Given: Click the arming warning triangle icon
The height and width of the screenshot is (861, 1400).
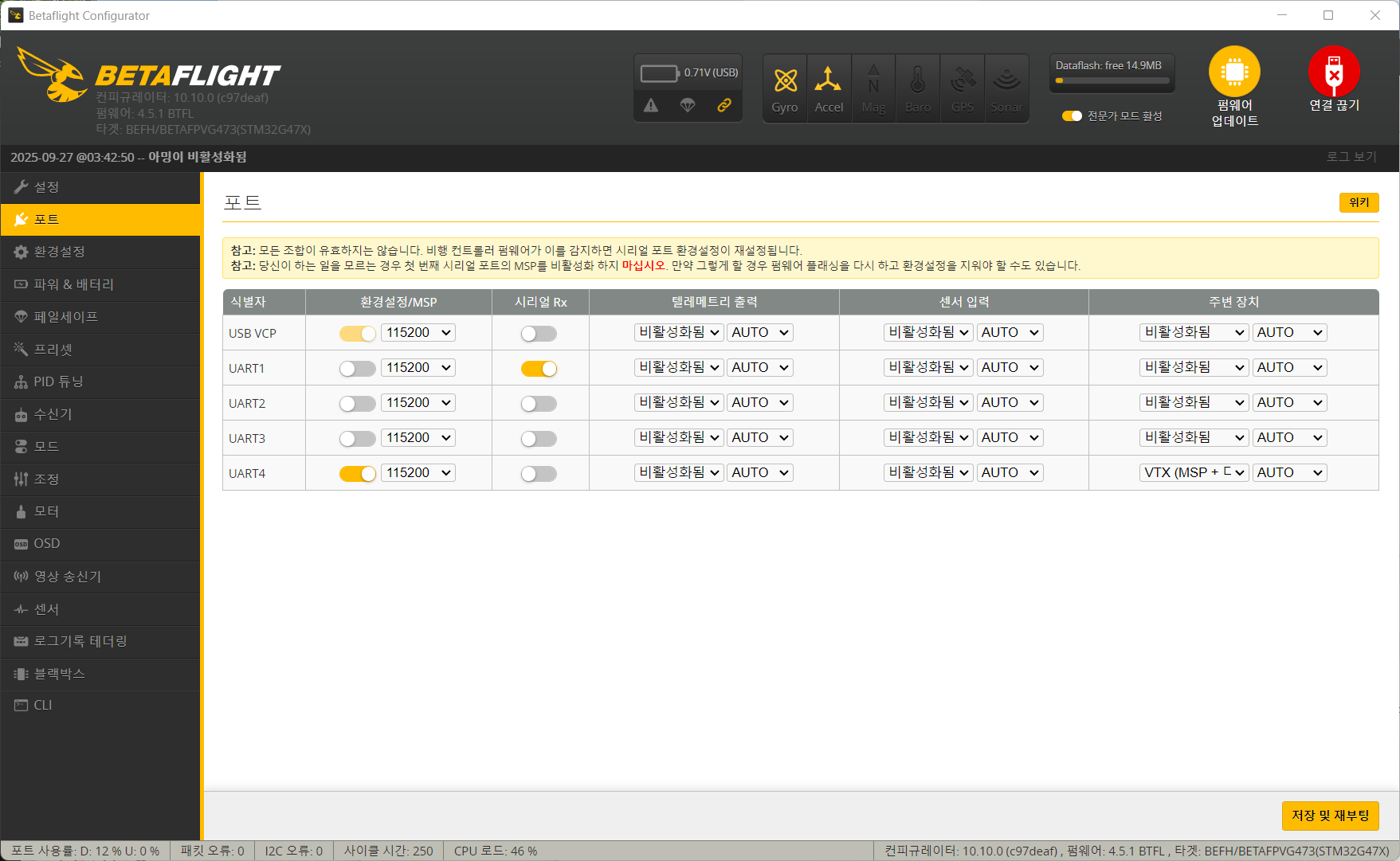Looking at the screenshot, I should pos(651,105).
